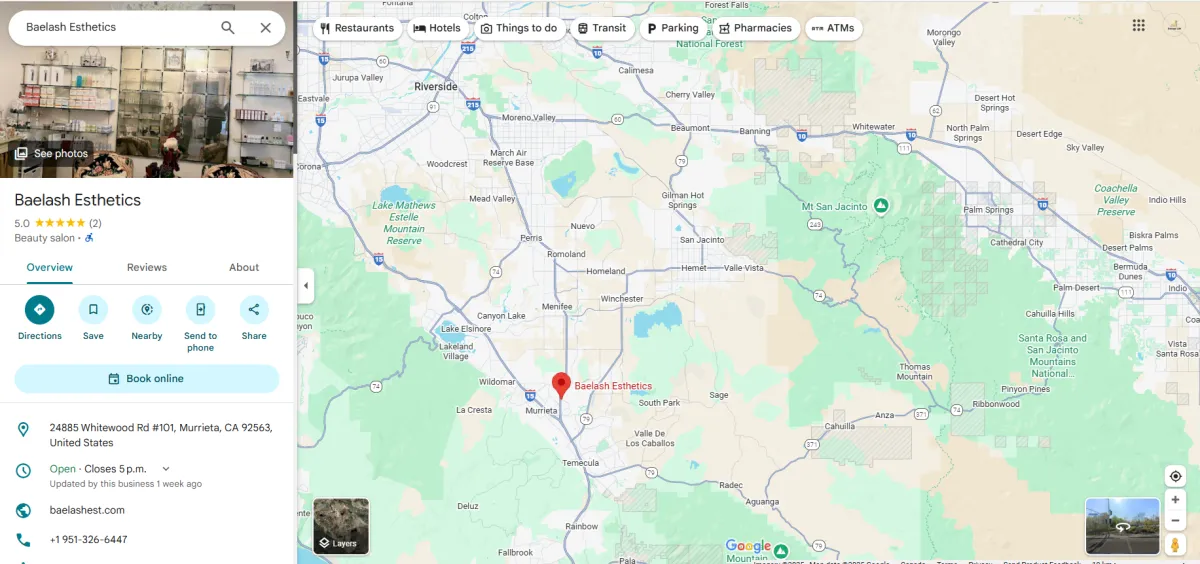Click the Hemet city label
1200x564 pixels.
click(x=694, y=268)
